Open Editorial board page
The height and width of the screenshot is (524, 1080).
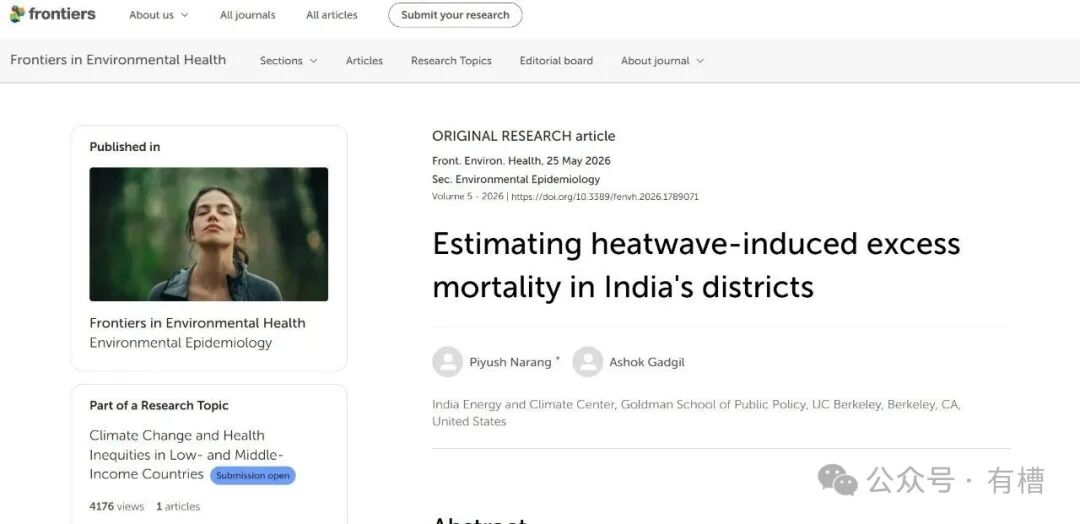(556, 61)
